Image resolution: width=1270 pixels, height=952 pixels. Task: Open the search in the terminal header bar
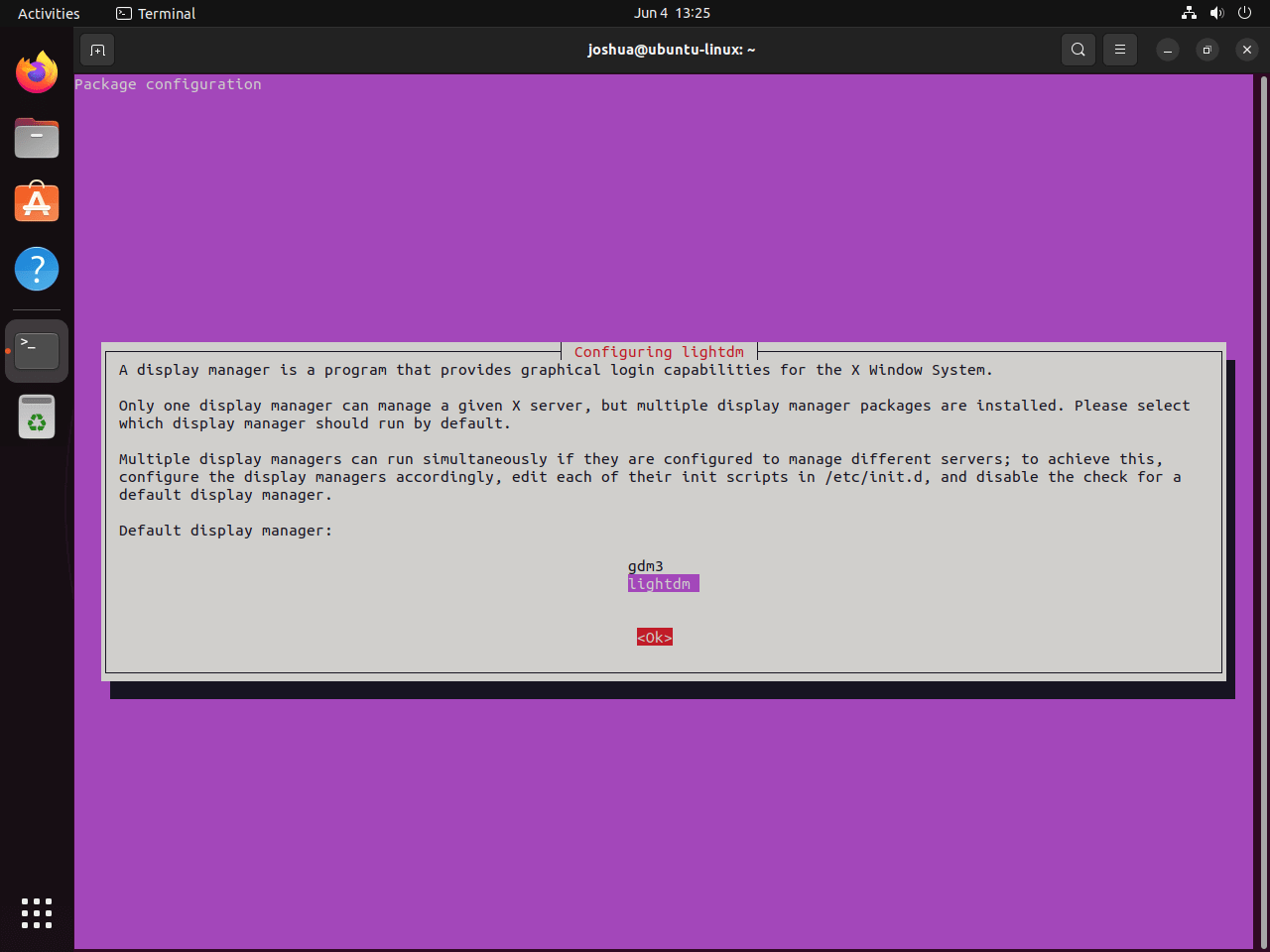[1079, 49]
